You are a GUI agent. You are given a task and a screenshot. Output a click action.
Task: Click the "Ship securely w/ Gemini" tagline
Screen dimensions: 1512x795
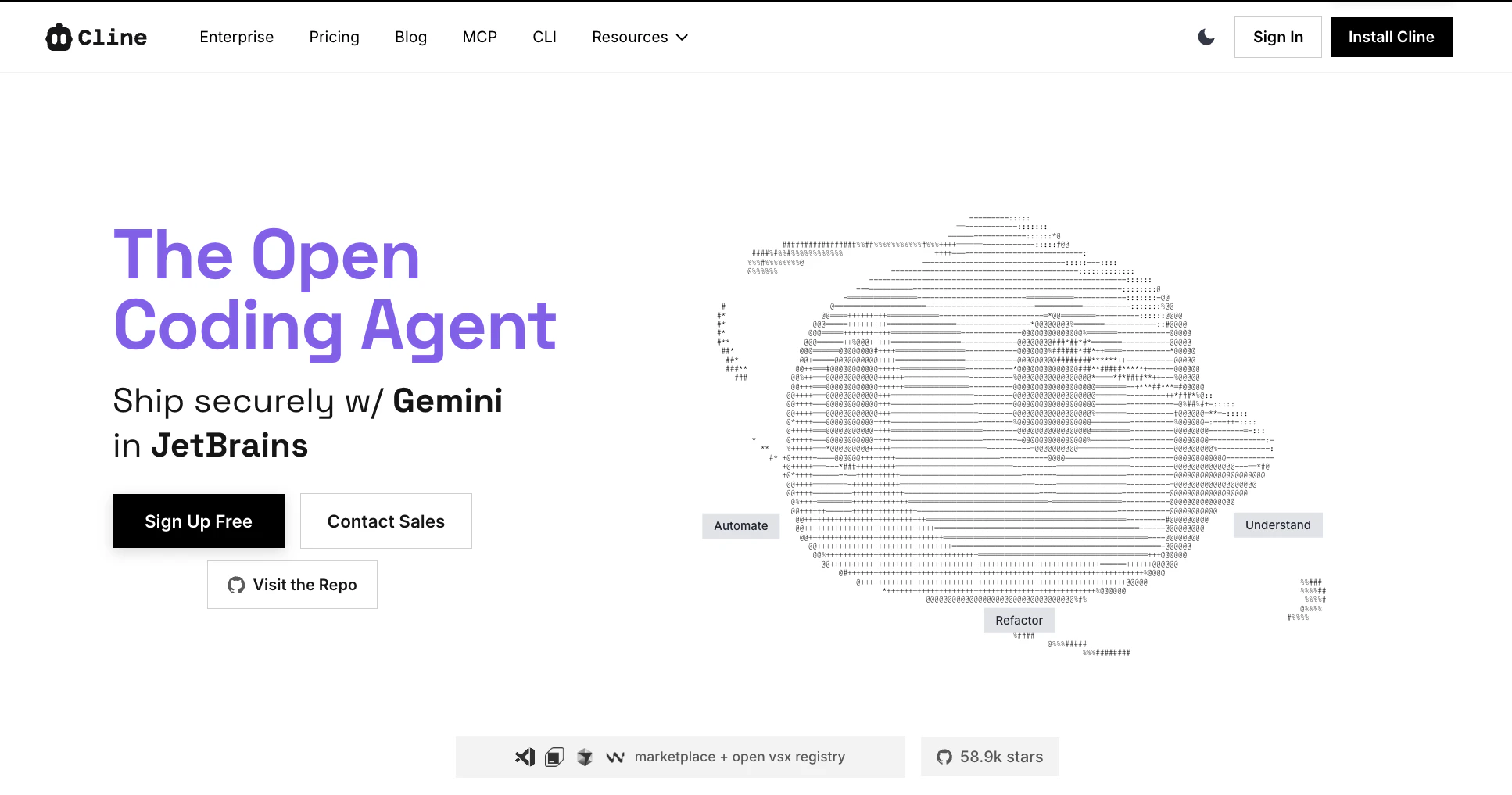pyautogui.click(x=308, y=401)
